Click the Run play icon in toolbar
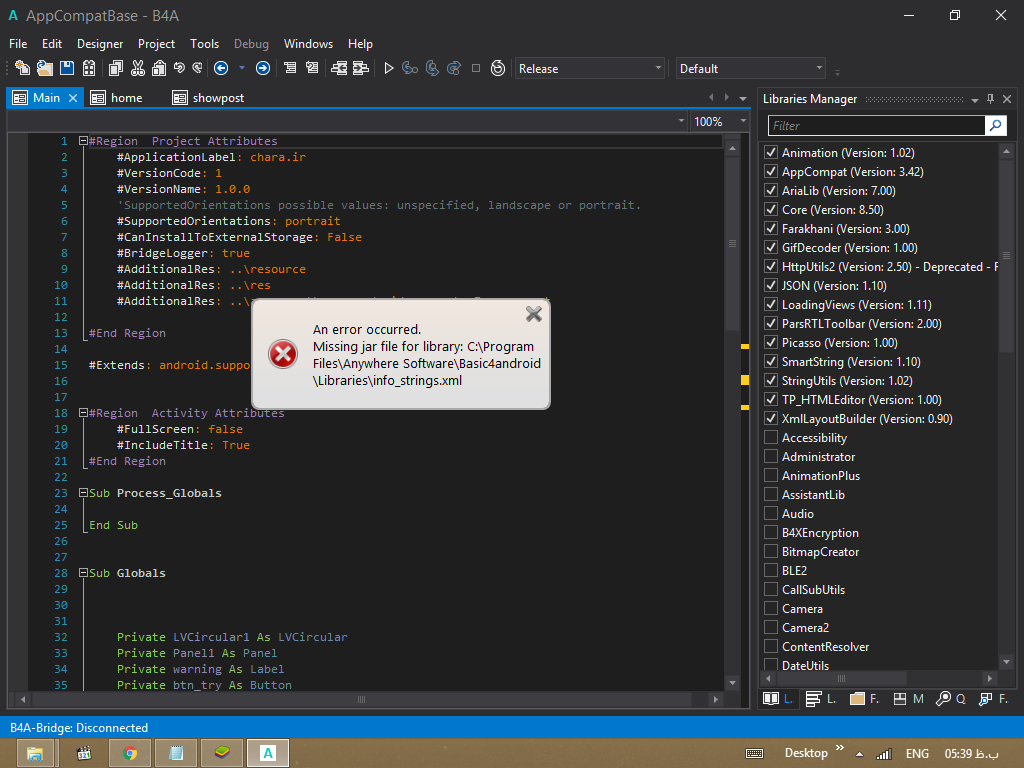1024x768 pixels. pyautogui.click(x=389, y=68)
